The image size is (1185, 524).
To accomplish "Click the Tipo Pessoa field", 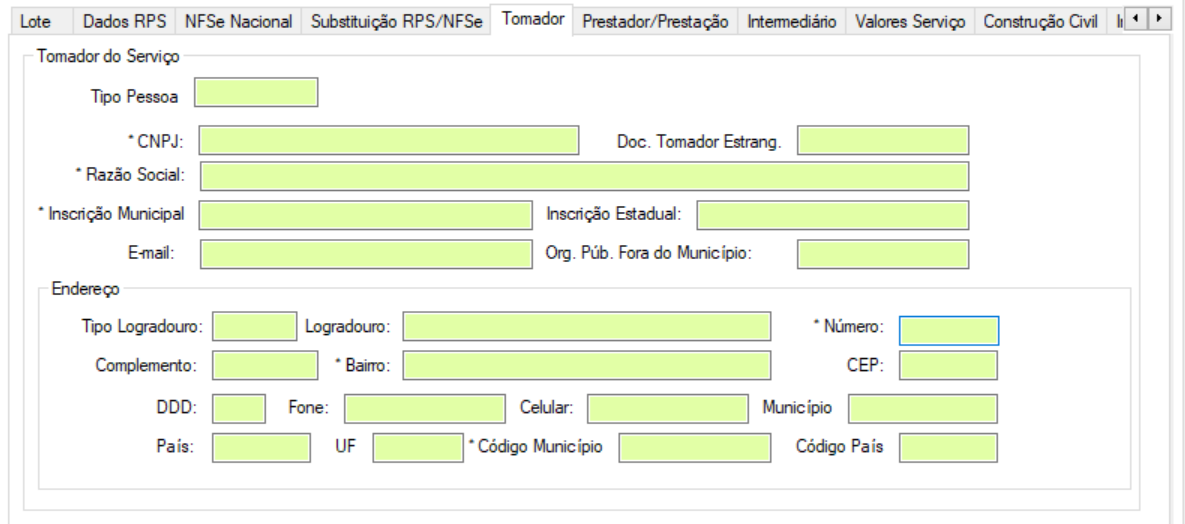I will 256,93.
